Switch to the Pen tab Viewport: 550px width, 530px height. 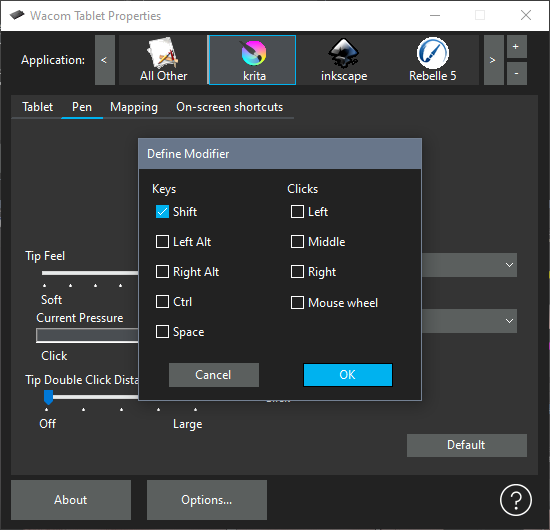pyautogui.click(x=82, y=107)
